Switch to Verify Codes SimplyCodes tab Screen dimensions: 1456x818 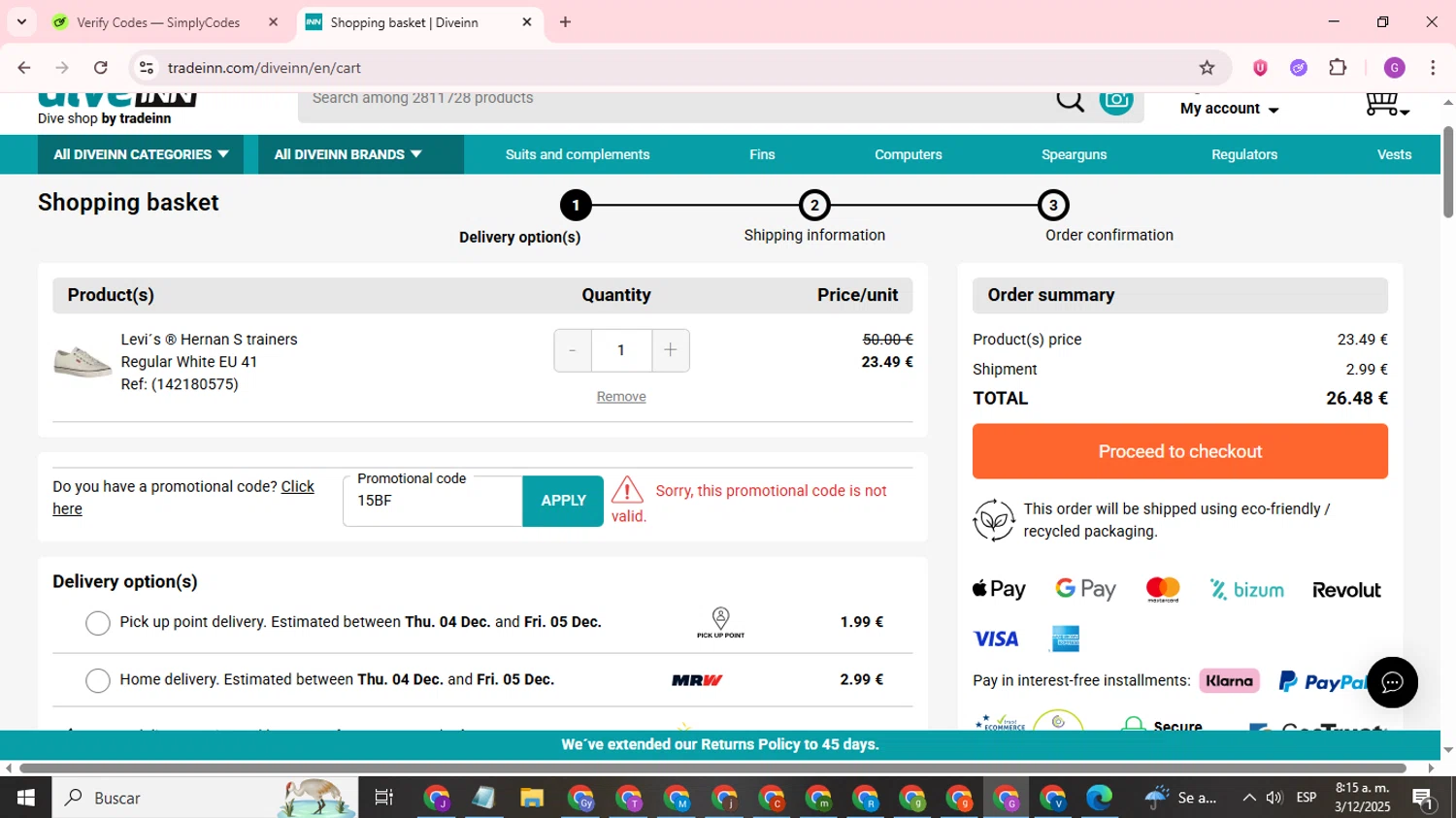click(158, 22)
